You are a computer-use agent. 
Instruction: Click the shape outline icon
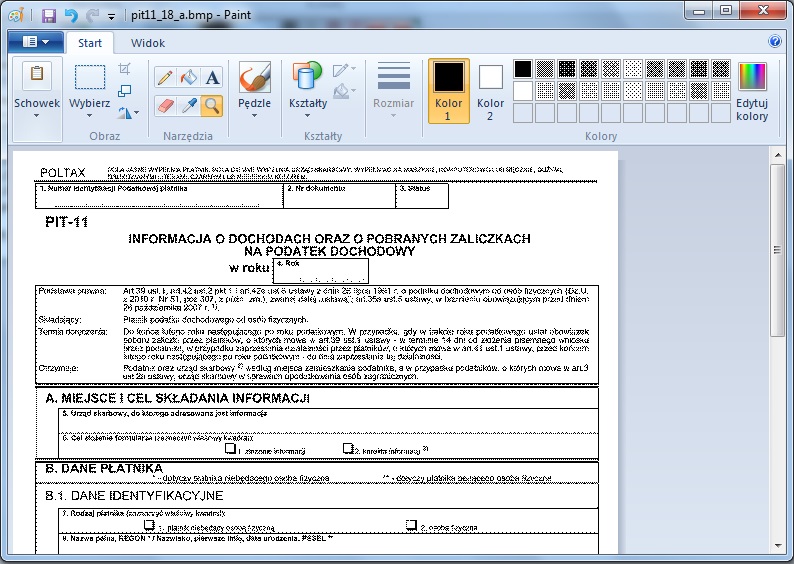point(341,69)
